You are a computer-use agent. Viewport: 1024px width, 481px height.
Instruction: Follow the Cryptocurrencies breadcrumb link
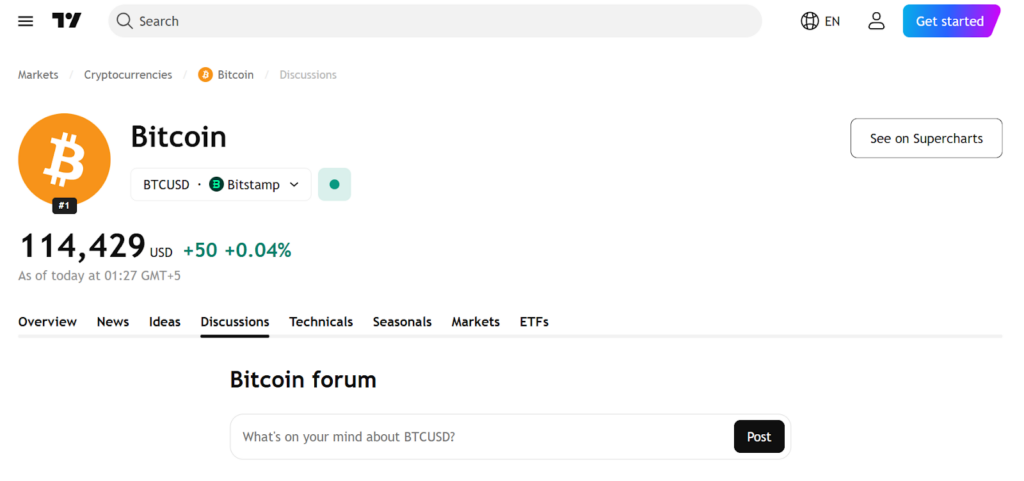128,75
